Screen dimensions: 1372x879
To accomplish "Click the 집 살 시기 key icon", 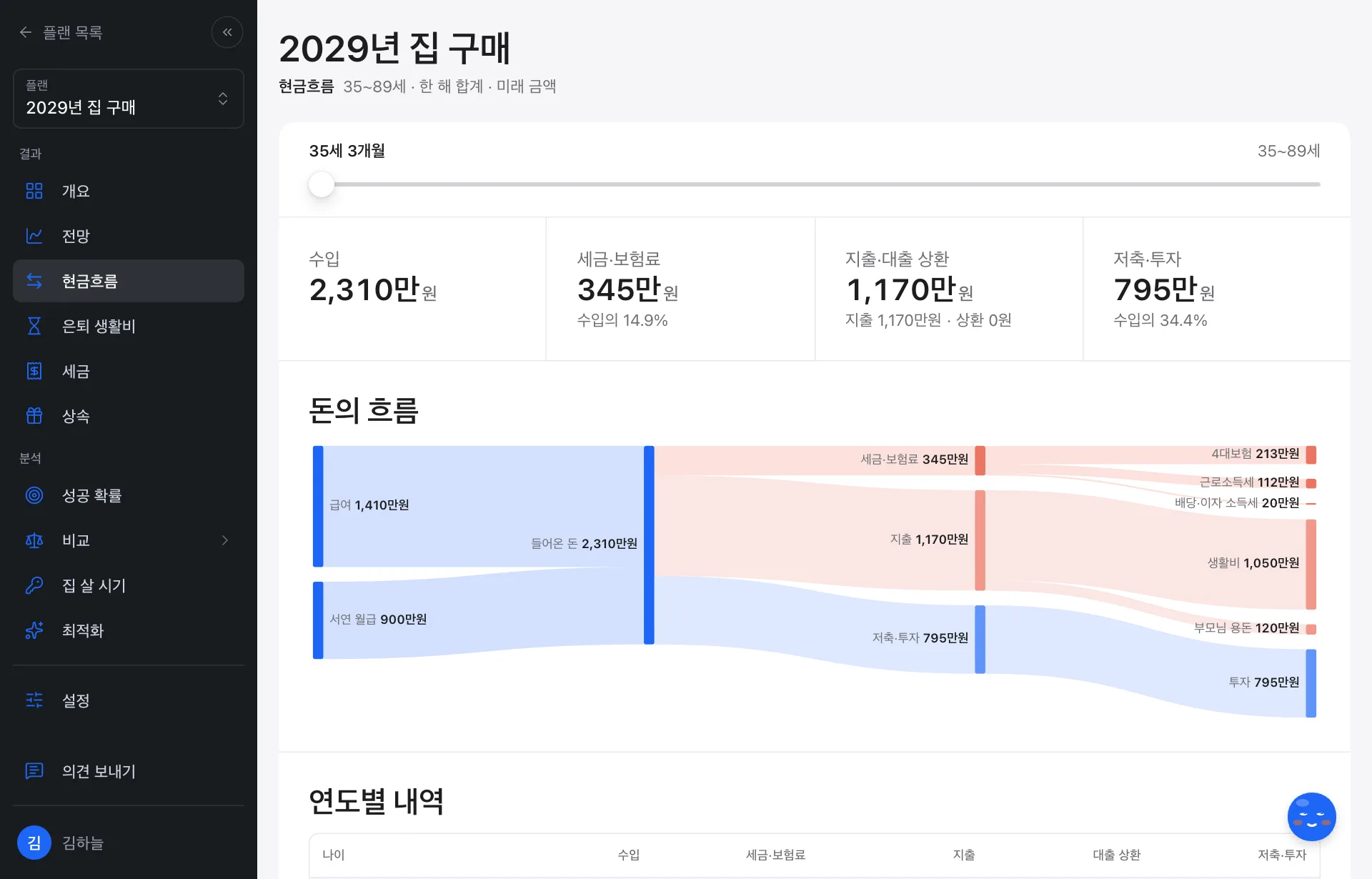I will point(34,585).
